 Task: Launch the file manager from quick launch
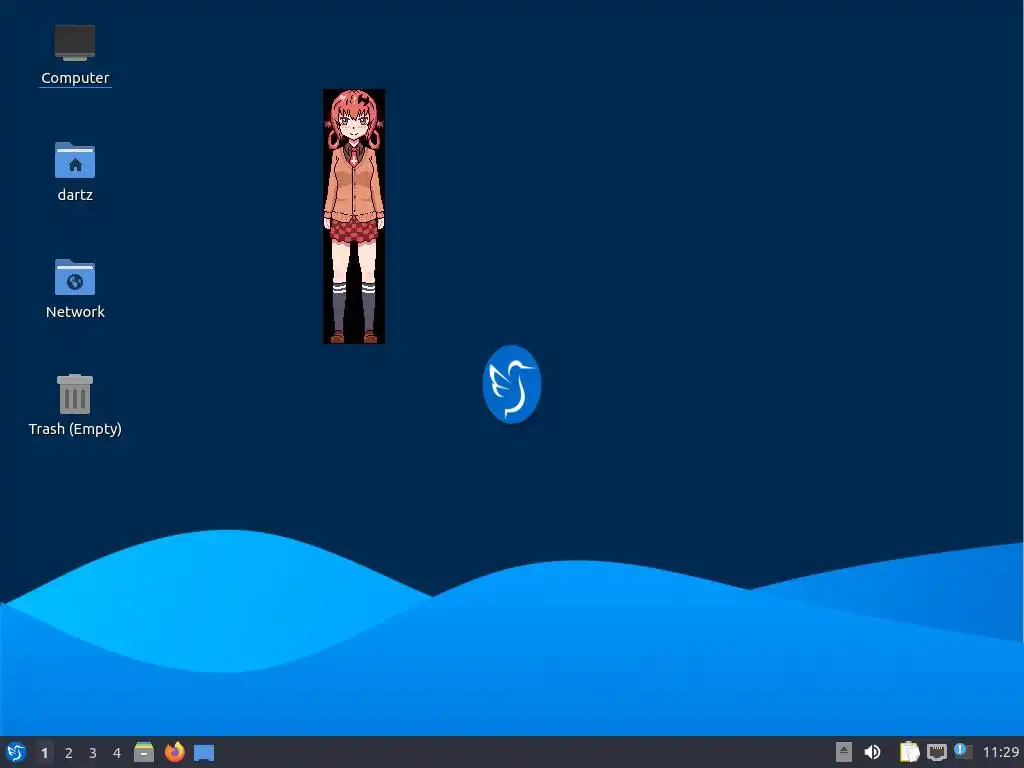tap(144, 752)
